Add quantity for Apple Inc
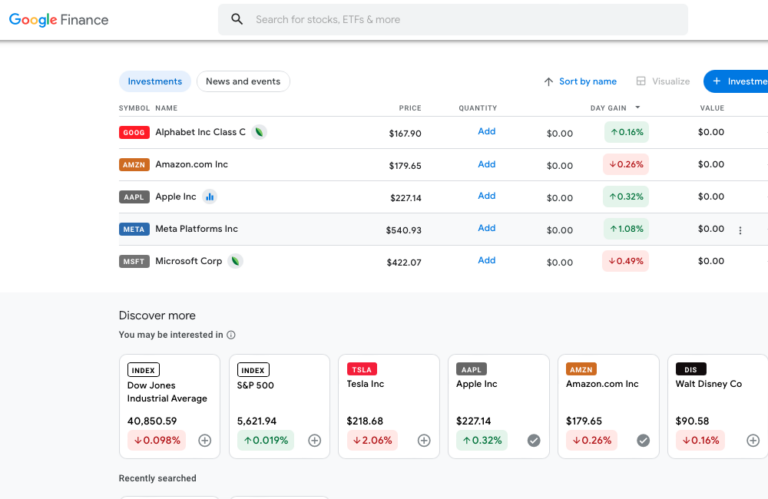This screenshot has height=499, width=768. (x=486, y=196)
